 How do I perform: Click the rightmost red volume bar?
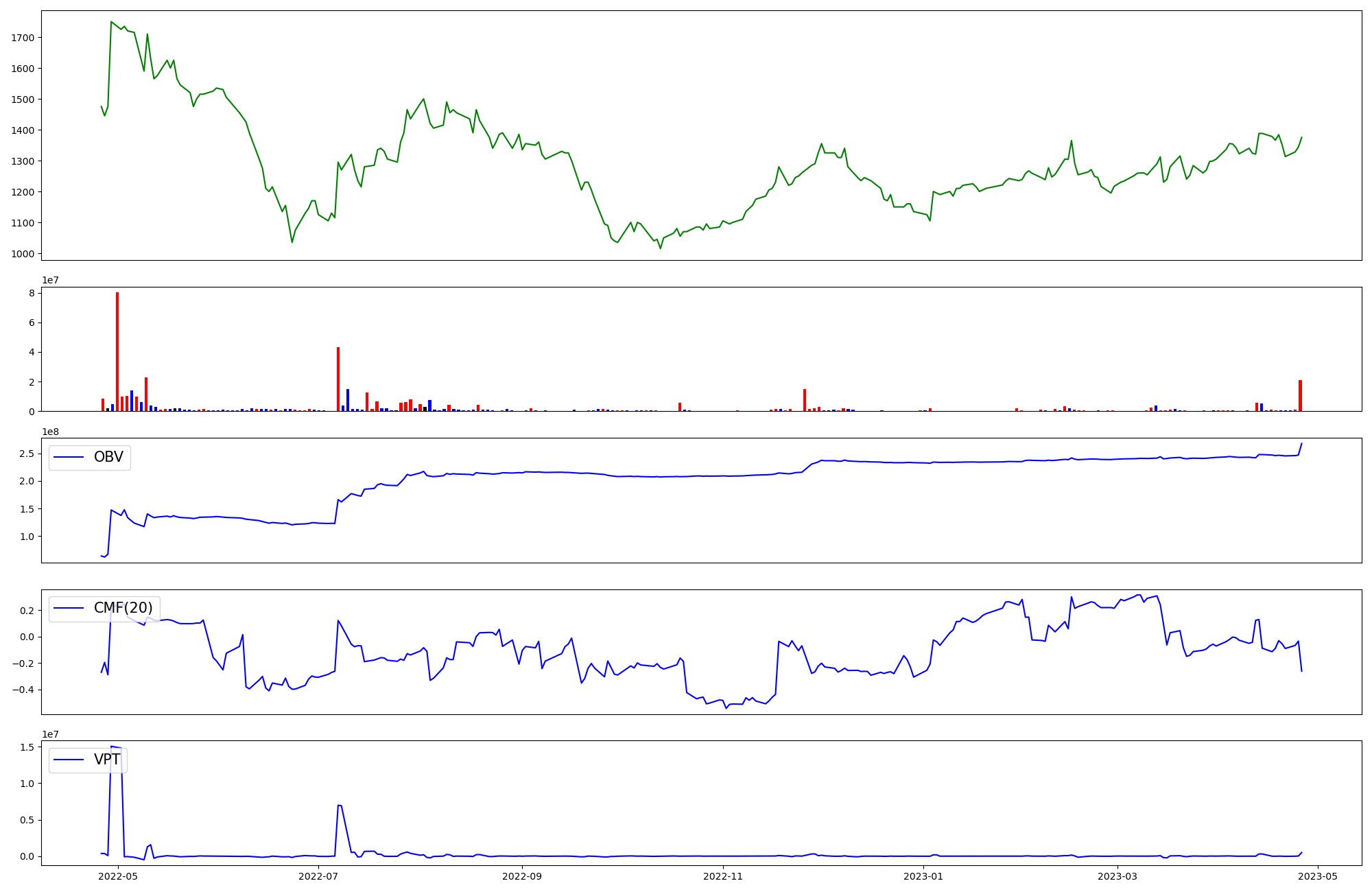click(x=1300, y=395)
